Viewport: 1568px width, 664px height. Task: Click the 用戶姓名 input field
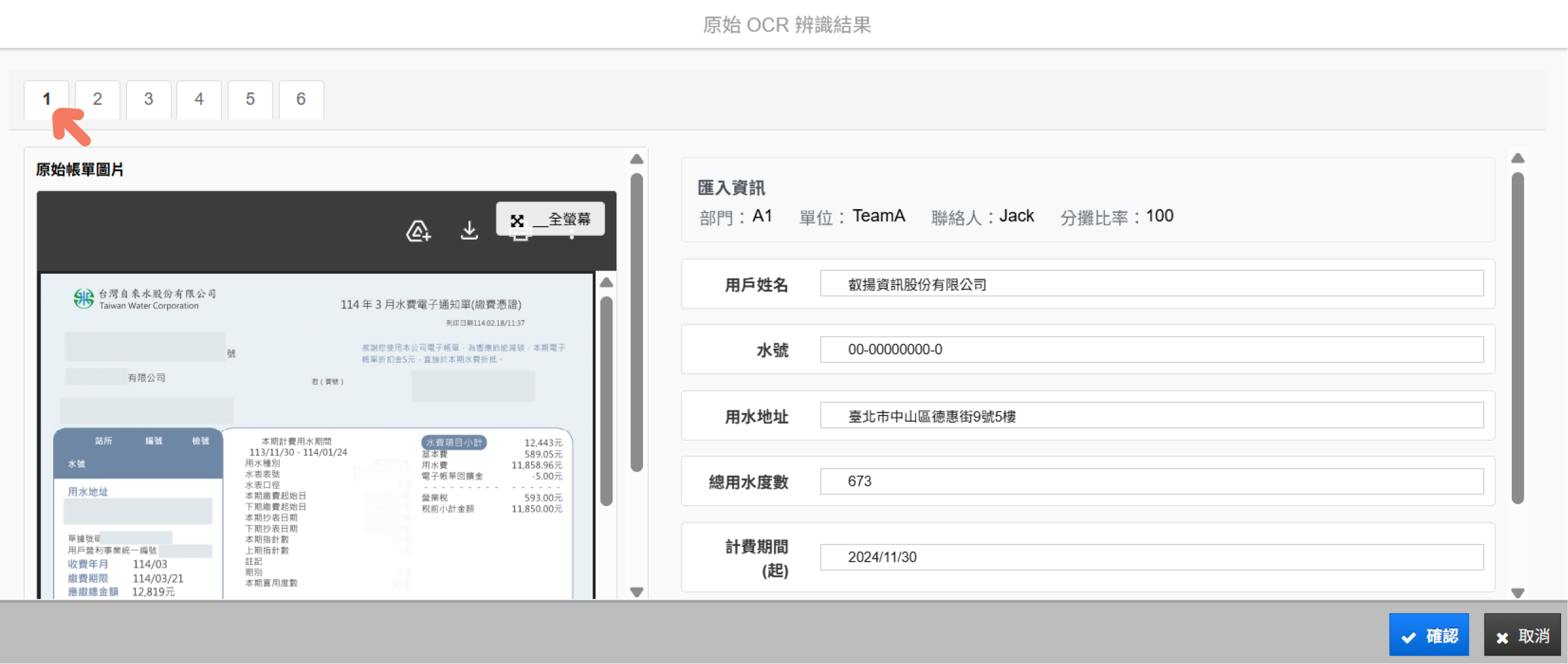[x=1151, y=284]
